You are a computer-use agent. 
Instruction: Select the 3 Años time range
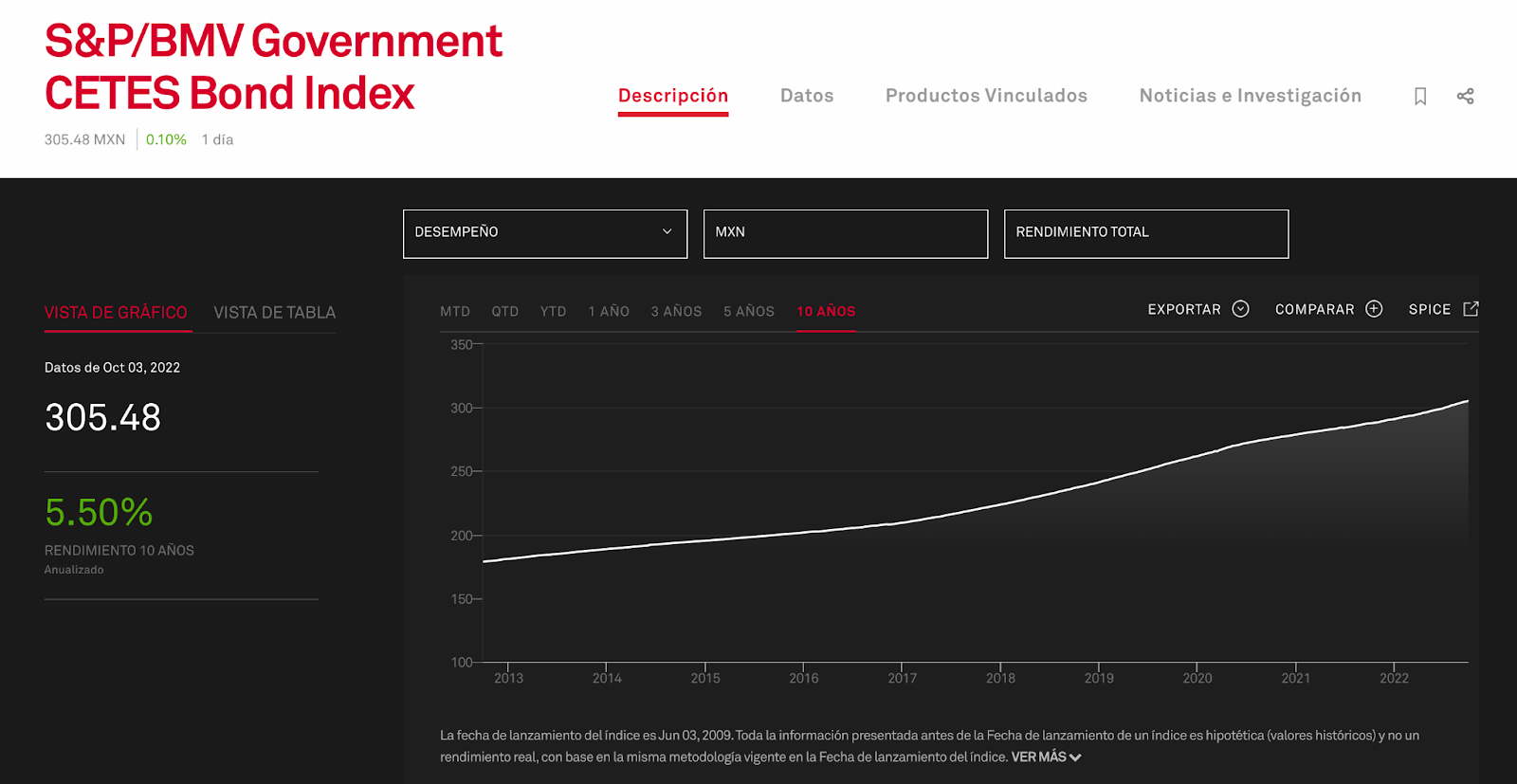tap(676, 311)
